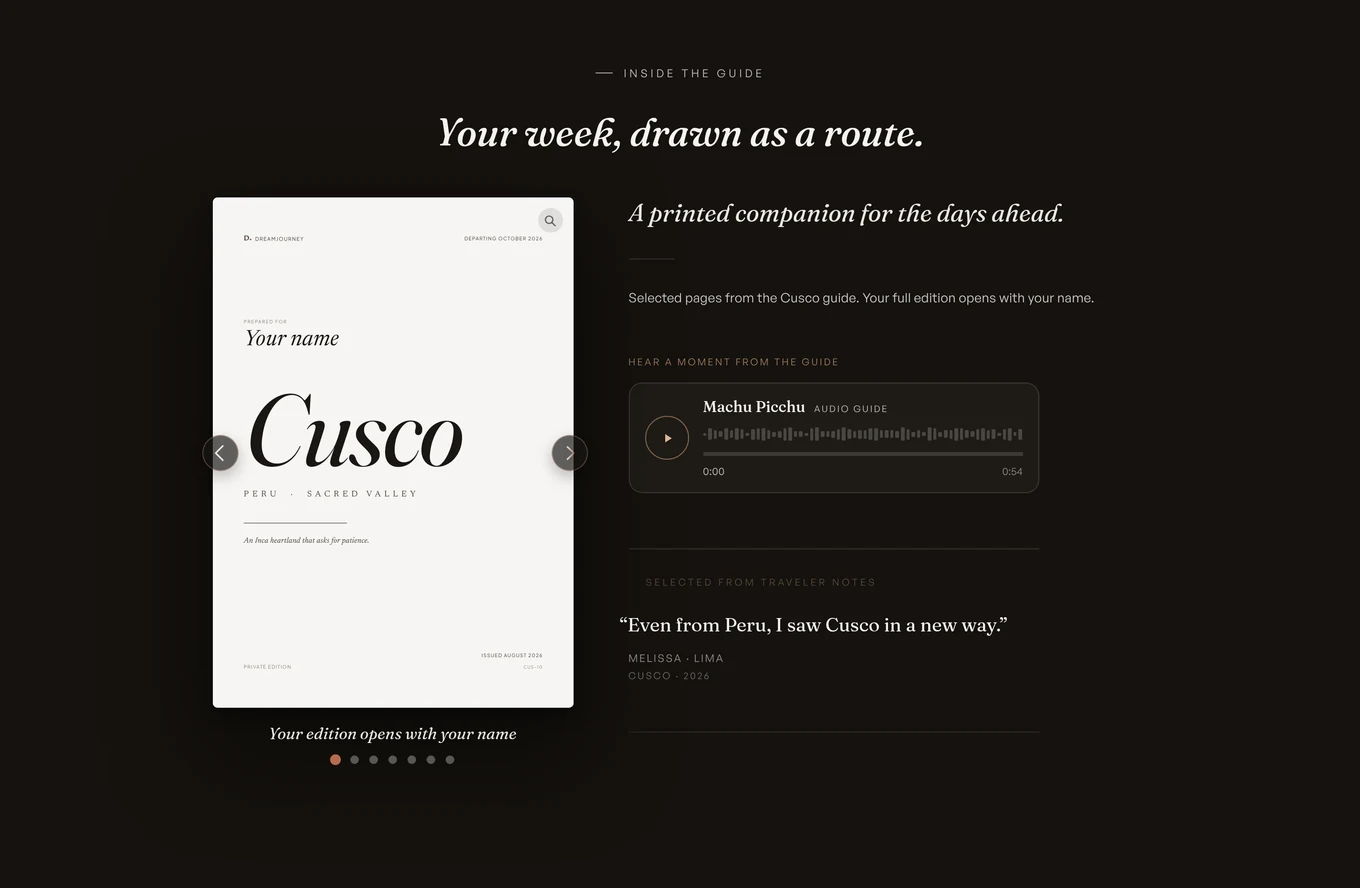Viewport: 1360px width, 888px height.
Task: Select the second carousel dot
Action: pos(354,760)
